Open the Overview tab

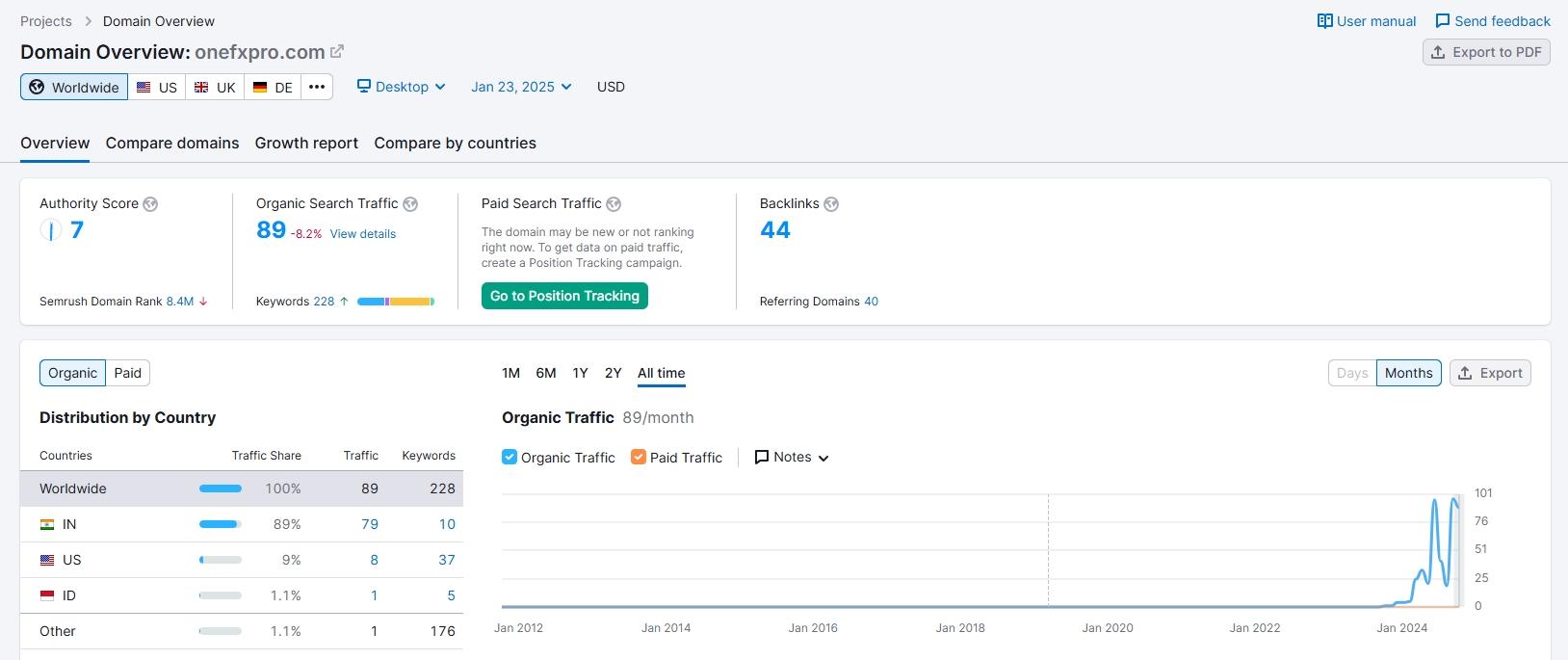(x=55, y=143)
